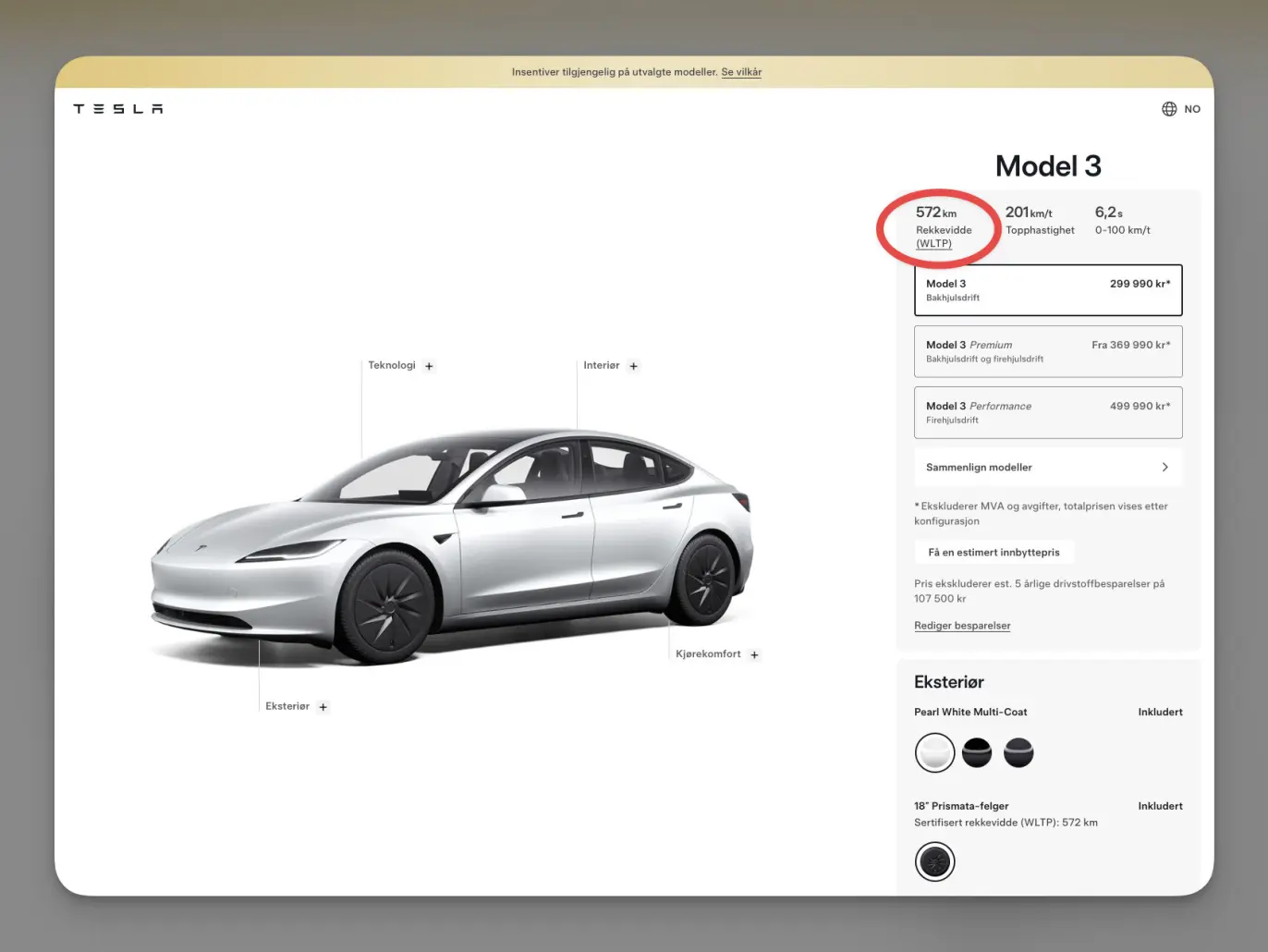Select the 18" Prismata wheel option

[934, 861]
